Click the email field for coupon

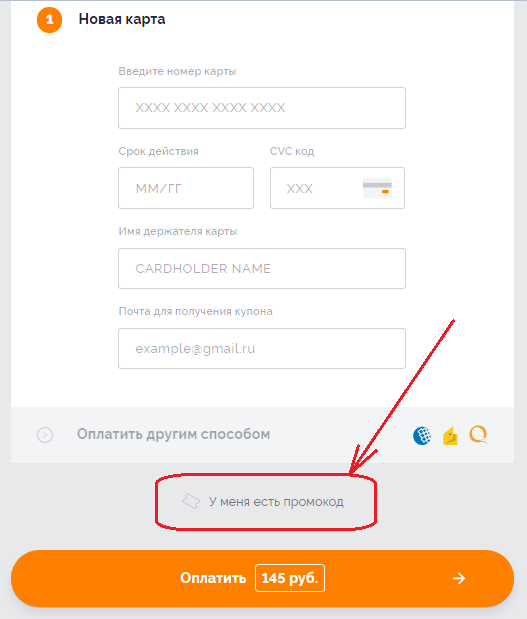[262, 349]
